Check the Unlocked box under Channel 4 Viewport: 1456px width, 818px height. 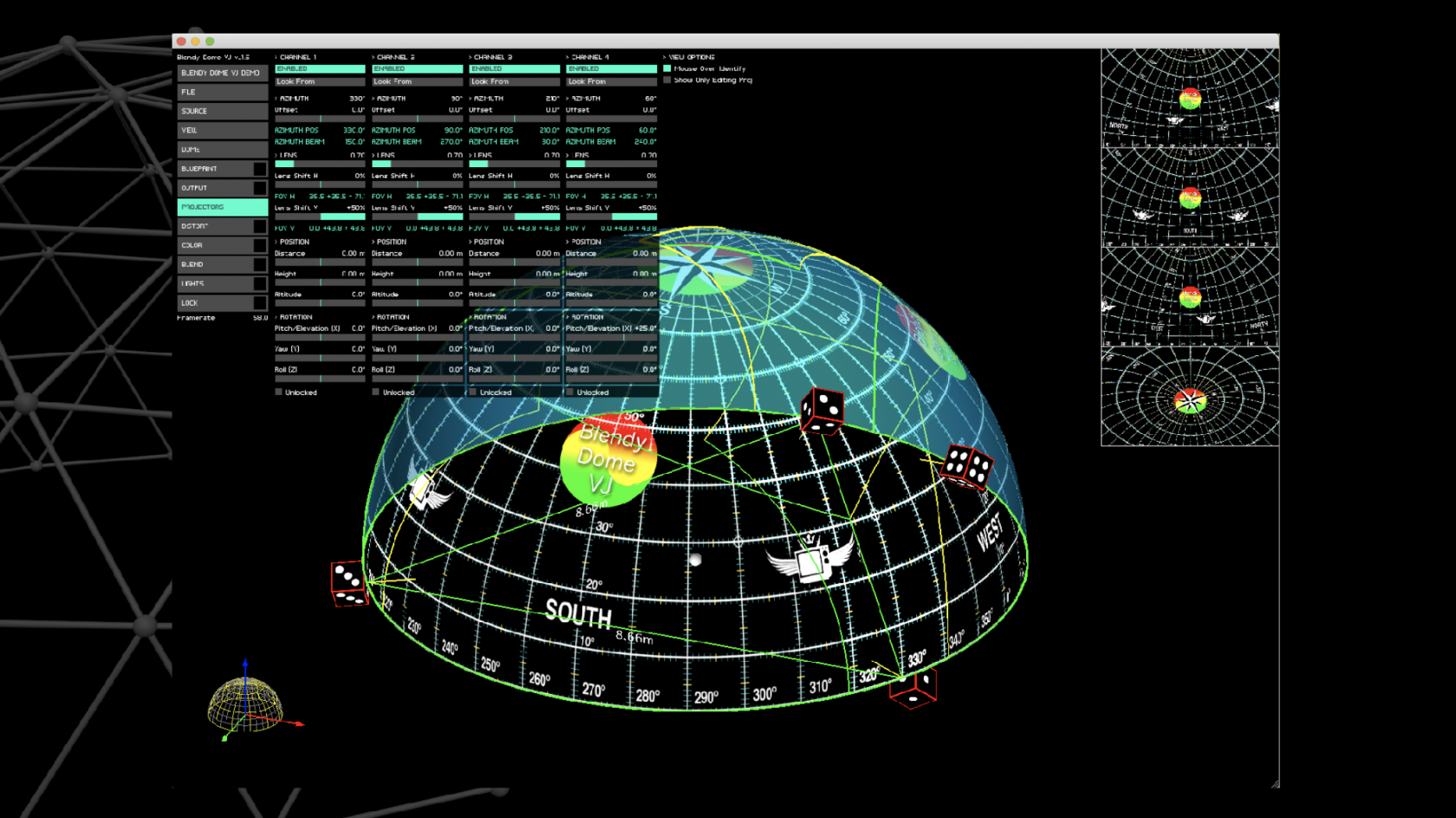click(570, 392)
